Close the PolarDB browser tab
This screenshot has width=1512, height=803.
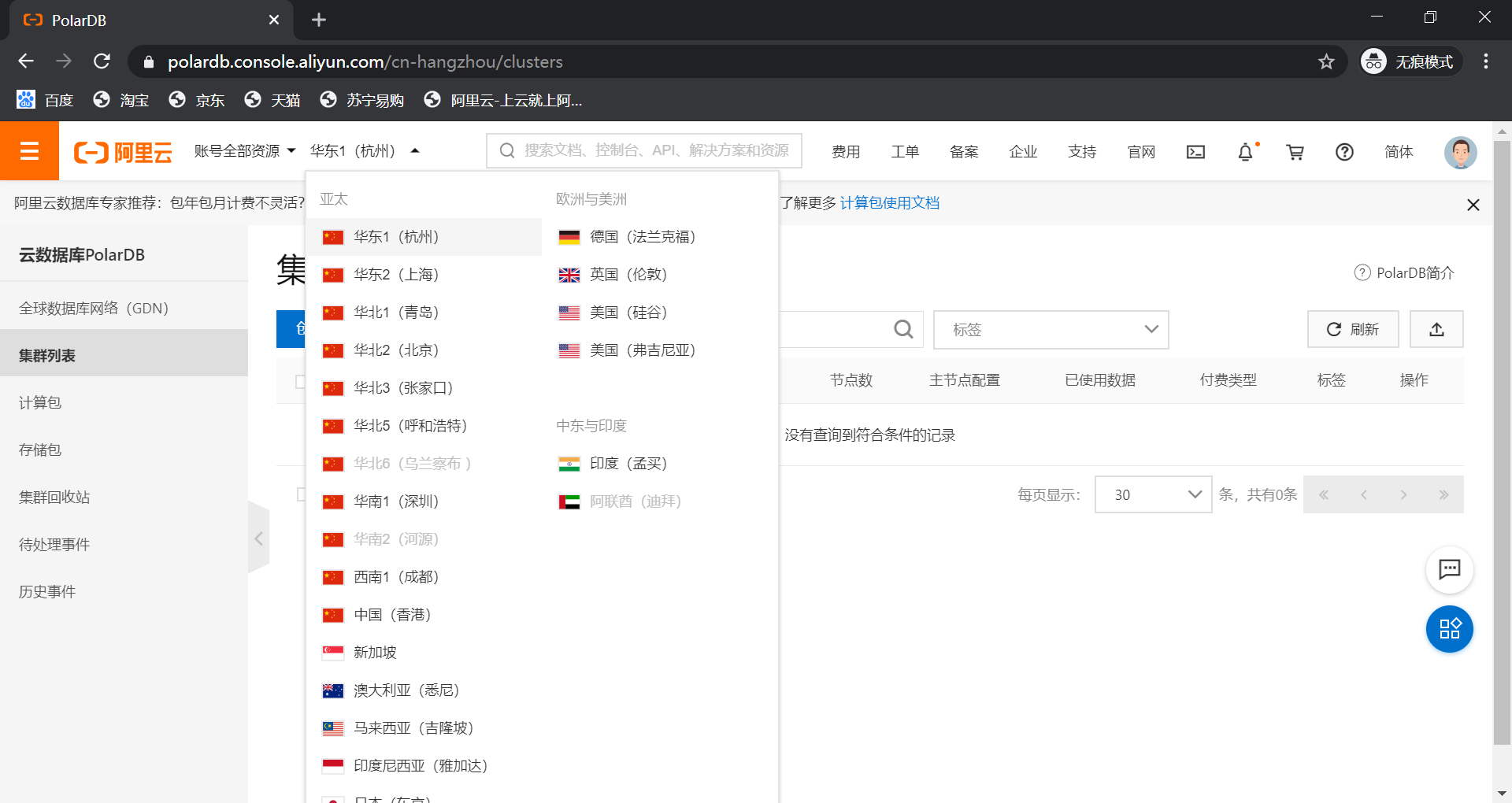coord(274,20)
